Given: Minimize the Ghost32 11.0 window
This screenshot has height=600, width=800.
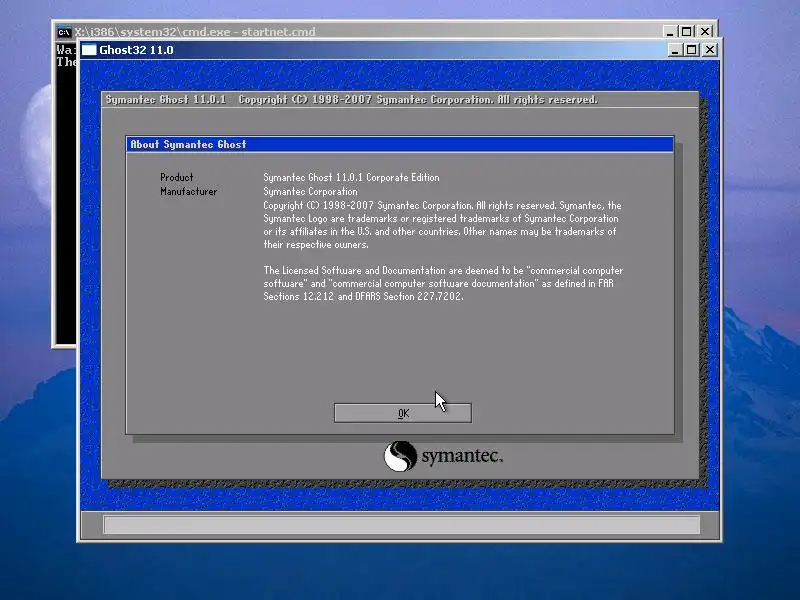Looking at the screenshot, I should 674,50.
